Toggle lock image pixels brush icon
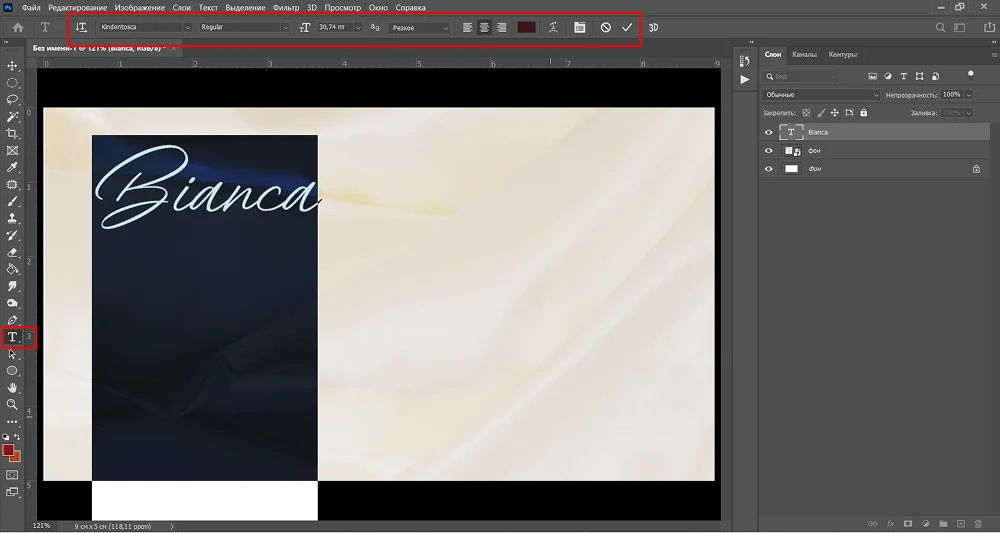1000x533 pixels. click(821, 113)
